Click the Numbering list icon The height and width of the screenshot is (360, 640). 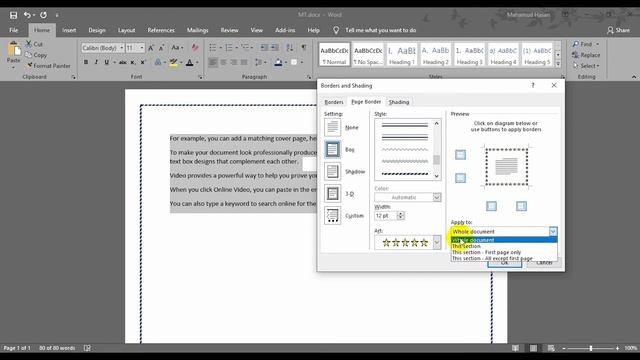[x=229, y=48]
